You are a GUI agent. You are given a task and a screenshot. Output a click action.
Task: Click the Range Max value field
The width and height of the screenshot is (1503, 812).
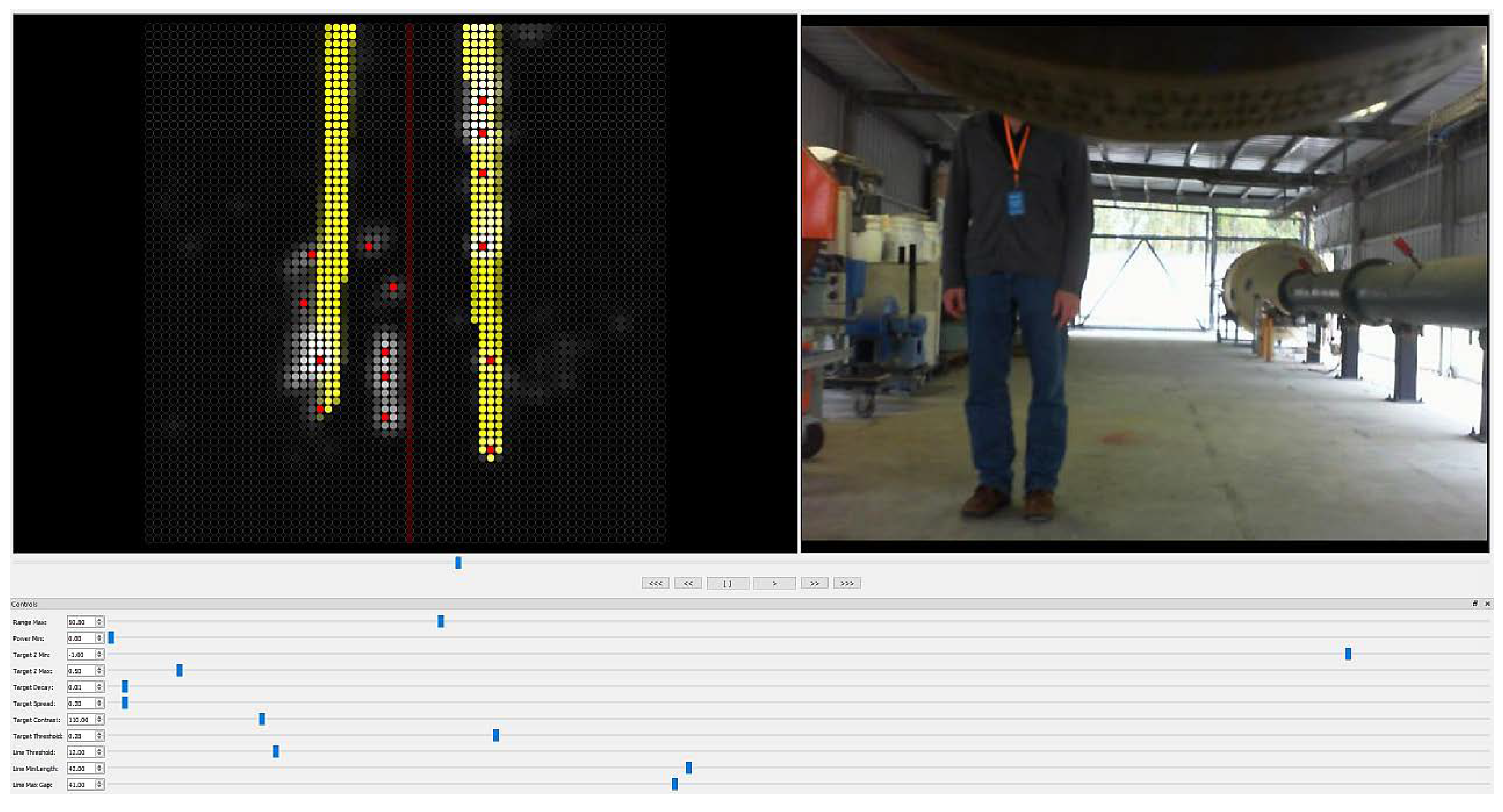[80, 623]
